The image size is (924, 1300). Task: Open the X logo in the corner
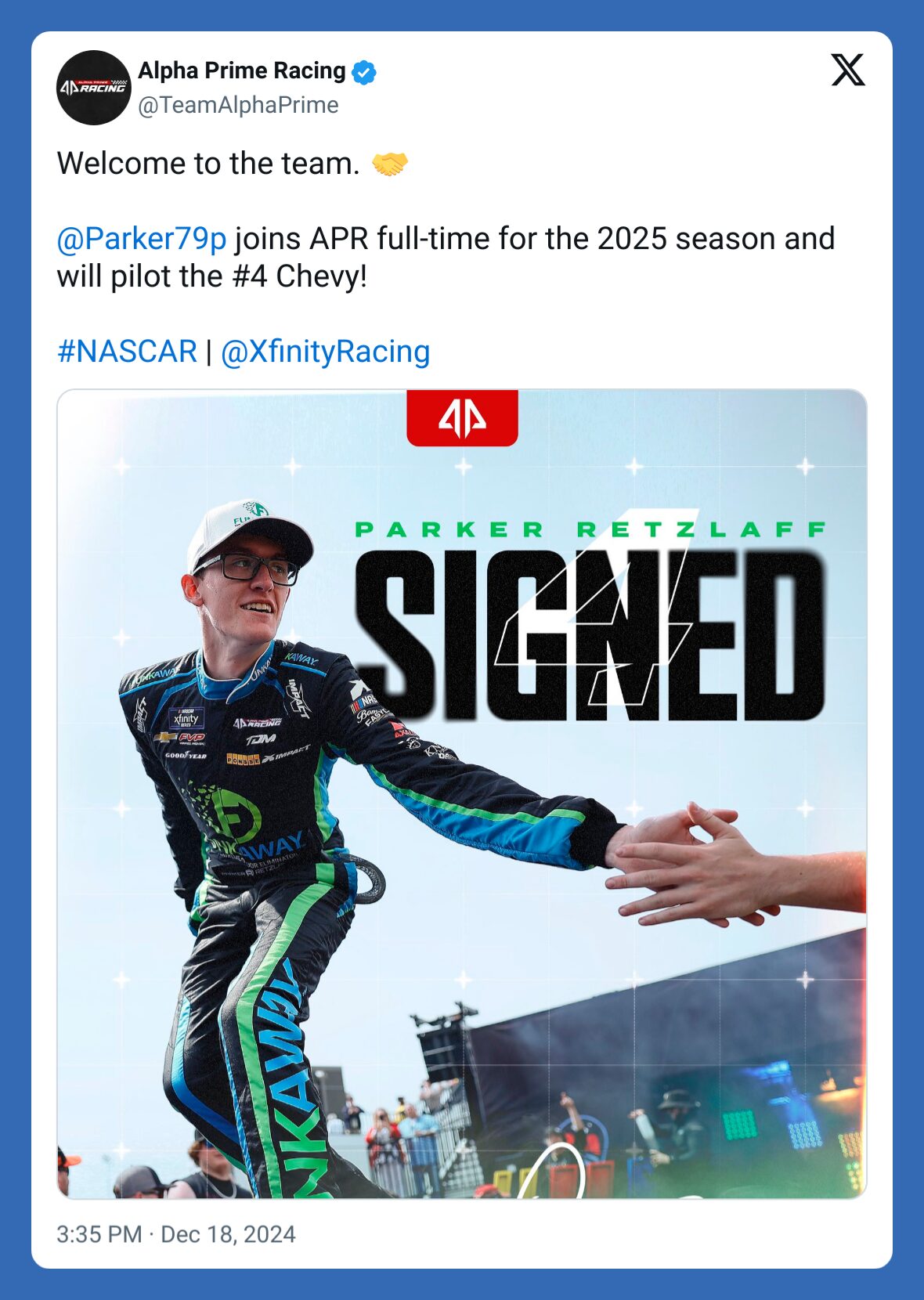pyautogui.click(x=848, y=70)
